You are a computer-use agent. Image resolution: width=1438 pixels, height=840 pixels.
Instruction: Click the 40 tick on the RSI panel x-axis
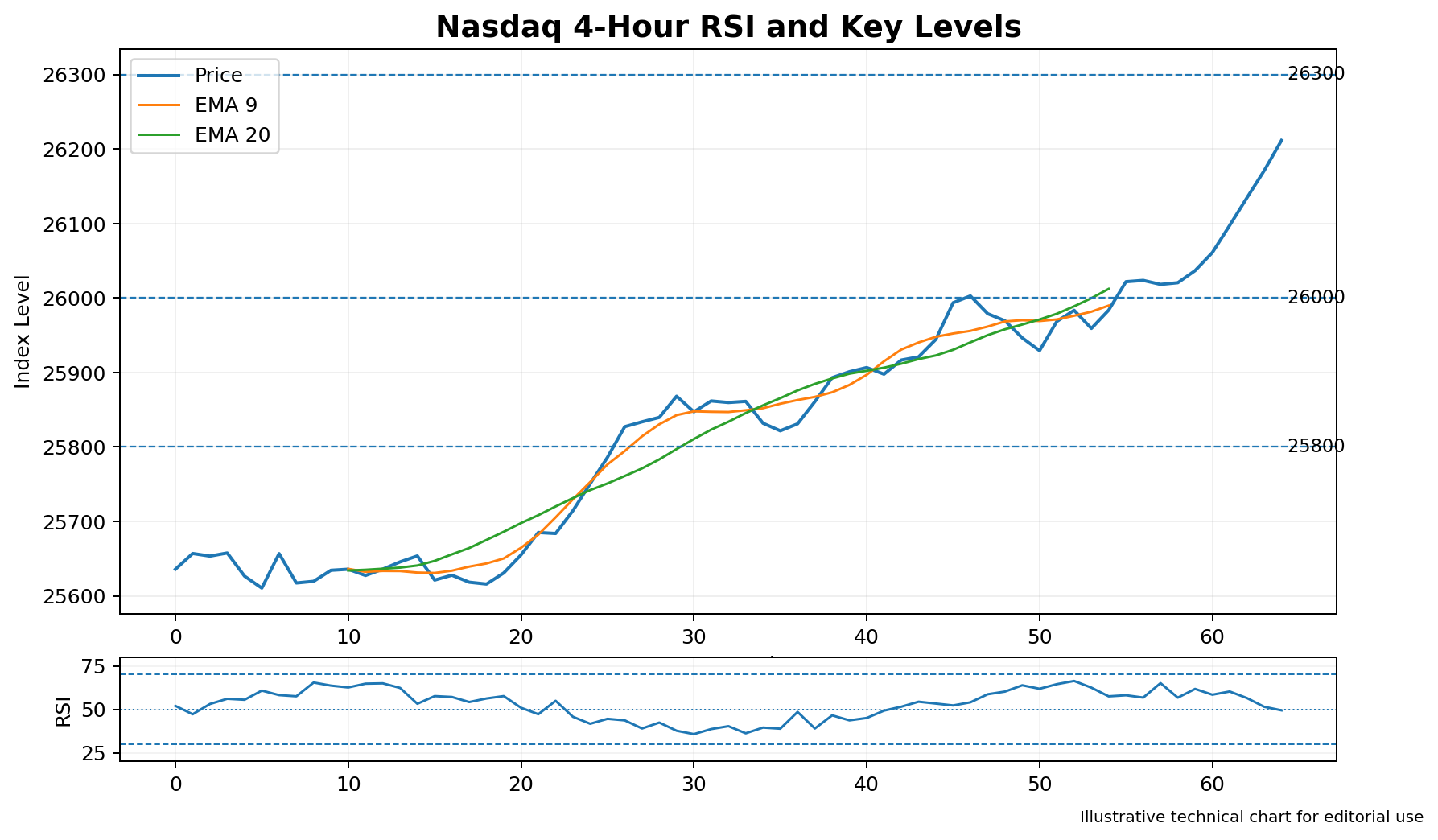(867, 784)
